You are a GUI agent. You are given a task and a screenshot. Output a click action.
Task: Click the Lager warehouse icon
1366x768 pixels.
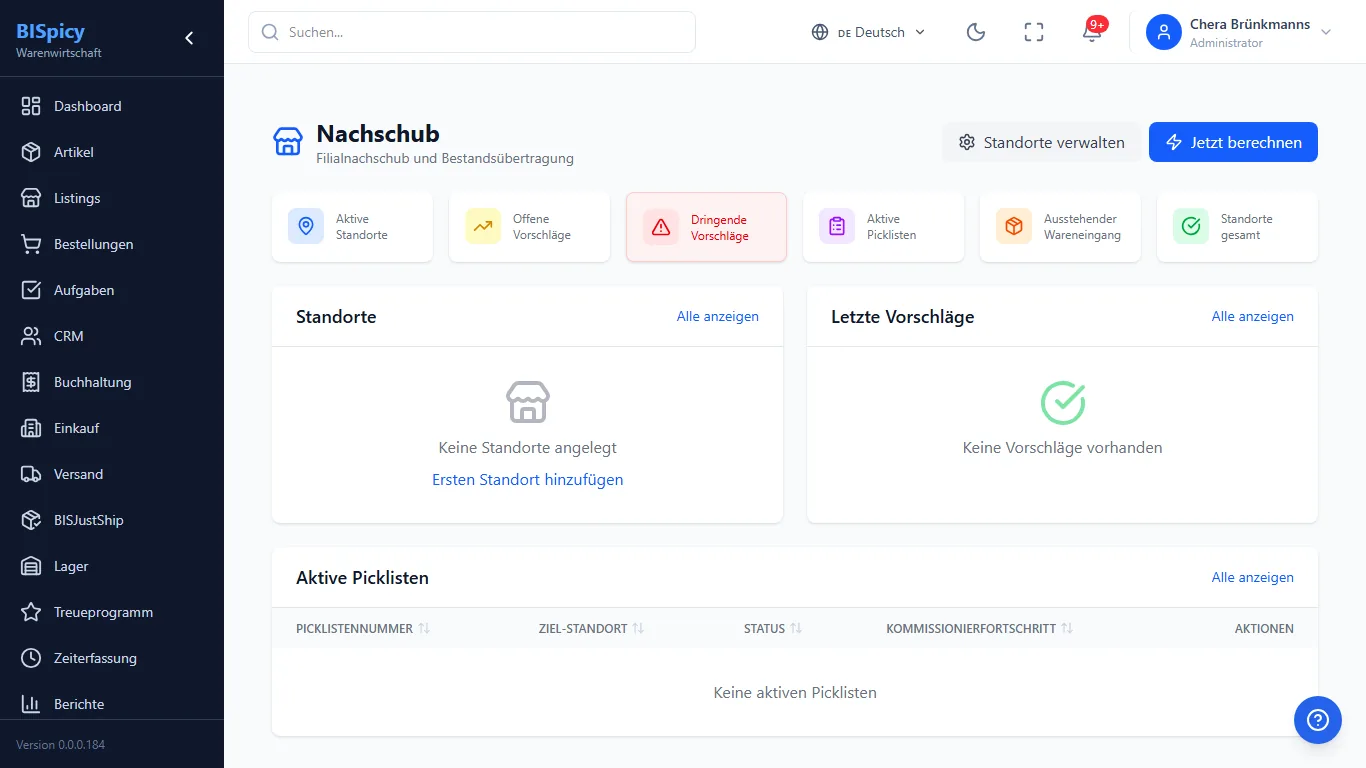click(x=31, y=566)
